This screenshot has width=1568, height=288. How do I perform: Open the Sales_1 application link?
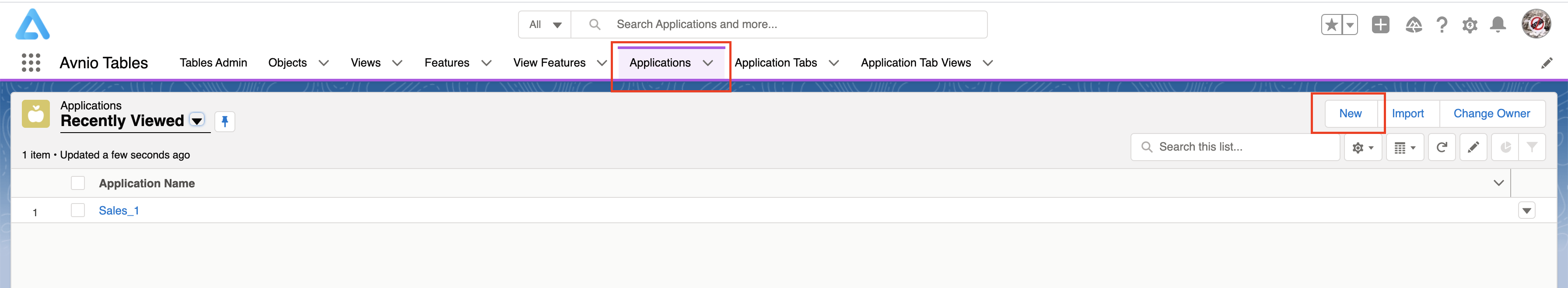tap(119, 211)
